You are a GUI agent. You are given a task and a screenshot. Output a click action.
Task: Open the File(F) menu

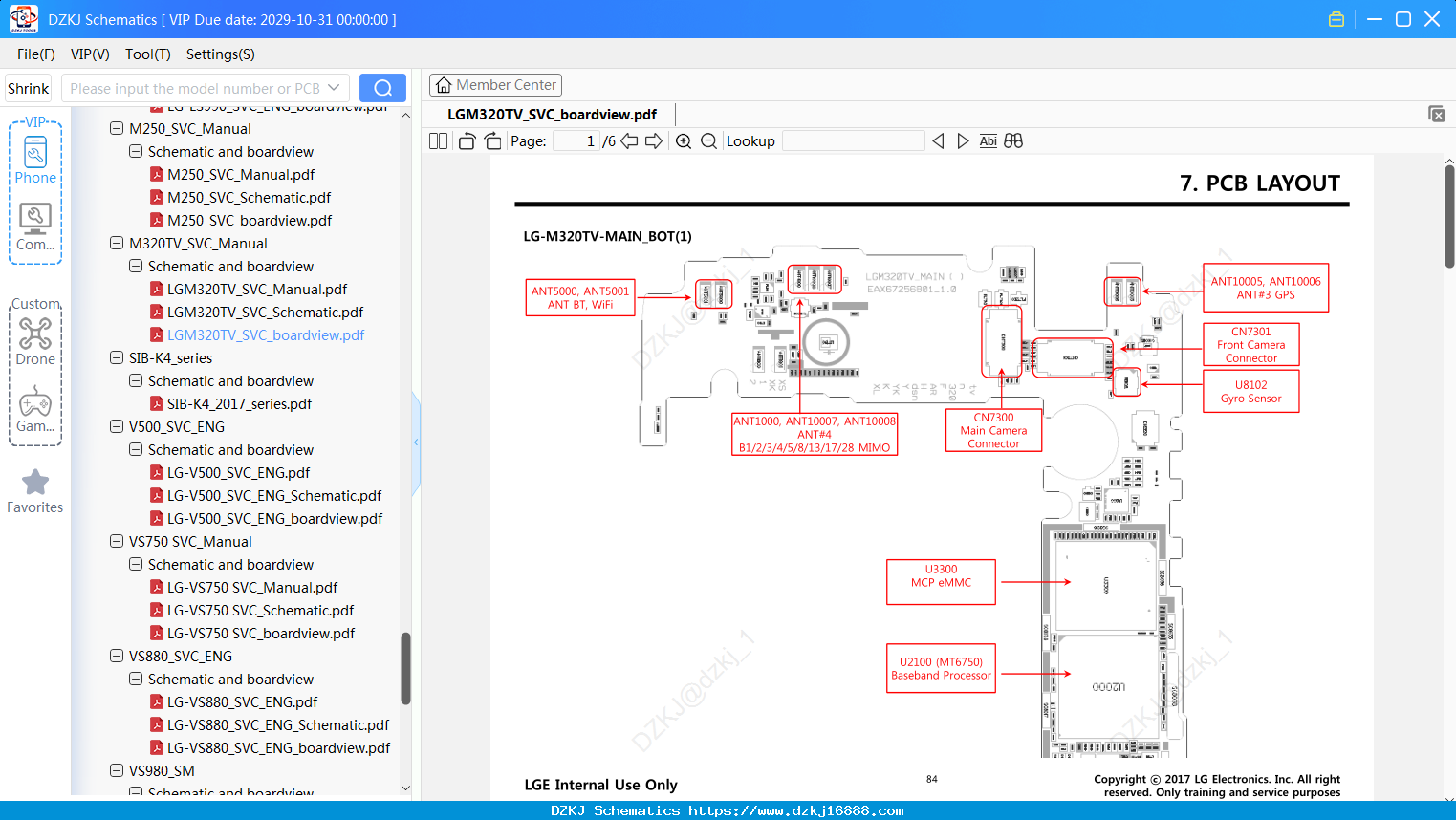[36, 54]
